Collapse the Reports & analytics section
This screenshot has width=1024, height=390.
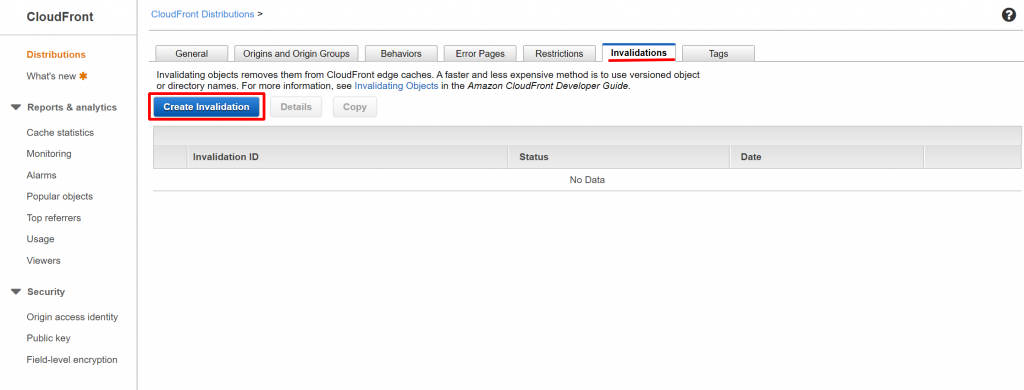[16, 107]
